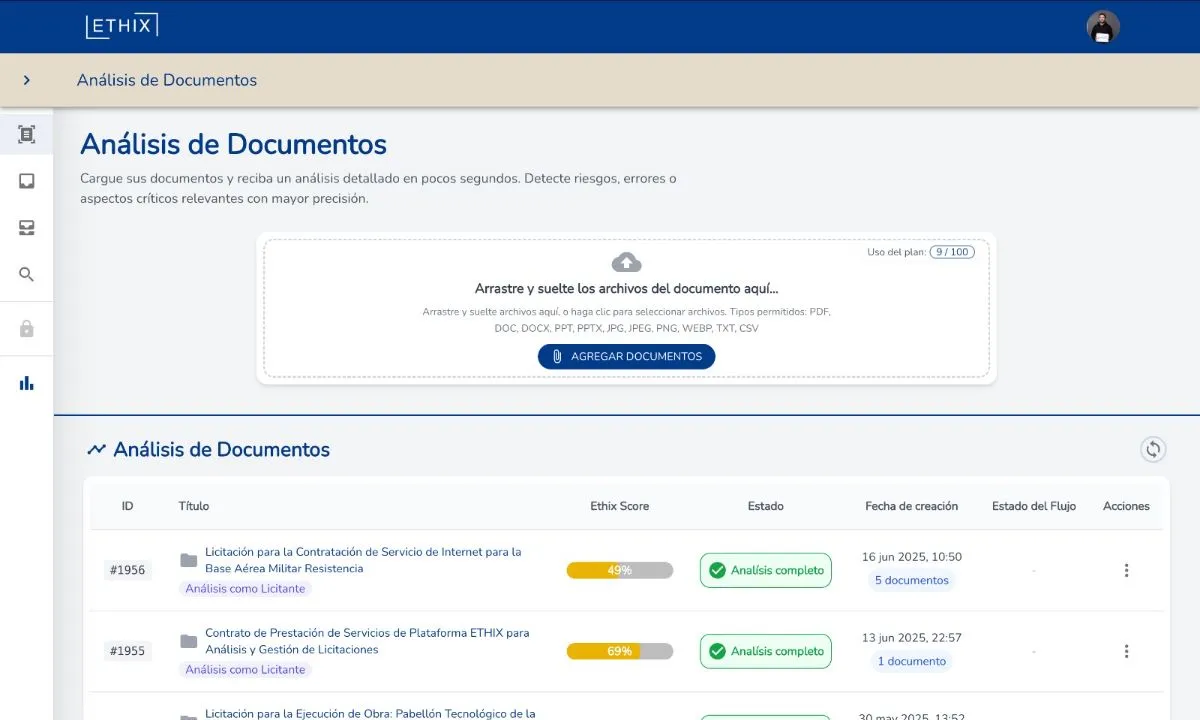Click the #1956 ID badge
Image resolution: width=1200 pixels, height=720 pixels.
(128, 570)
